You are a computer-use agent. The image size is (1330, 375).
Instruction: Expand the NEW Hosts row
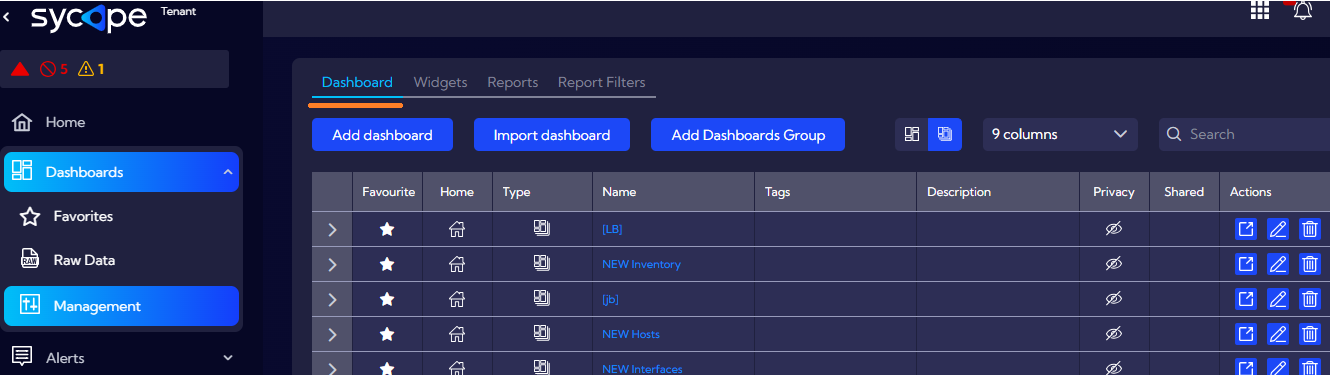[332, 334]
